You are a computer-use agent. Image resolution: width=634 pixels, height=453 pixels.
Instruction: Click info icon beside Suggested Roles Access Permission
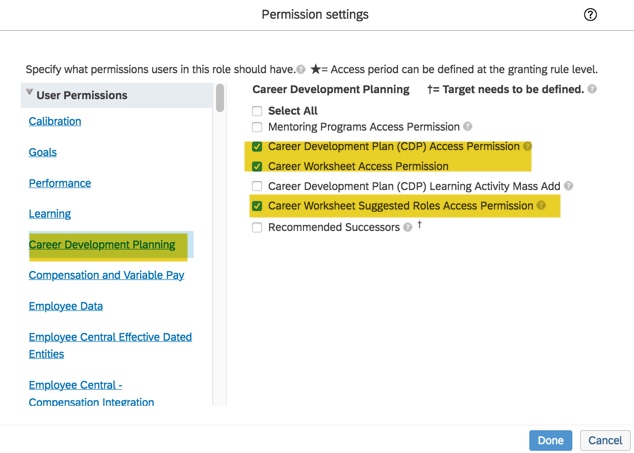click(x=541, y=206)
